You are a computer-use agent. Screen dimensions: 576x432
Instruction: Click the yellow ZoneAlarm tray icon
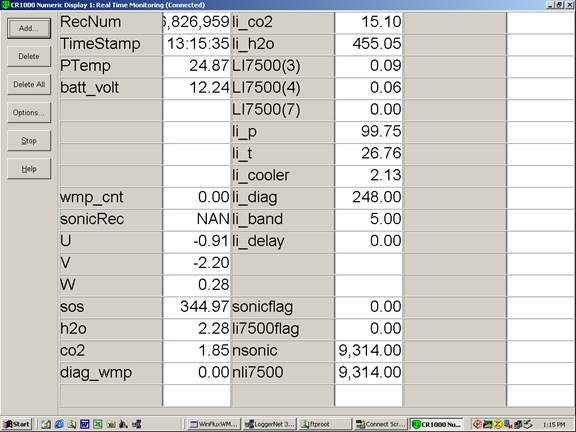(x=498, y=424)
